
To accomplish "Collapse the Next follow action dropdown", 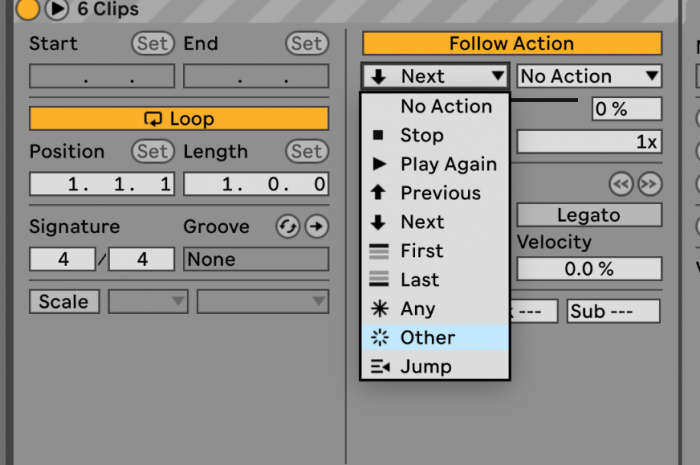I will [x=435, y=76].
